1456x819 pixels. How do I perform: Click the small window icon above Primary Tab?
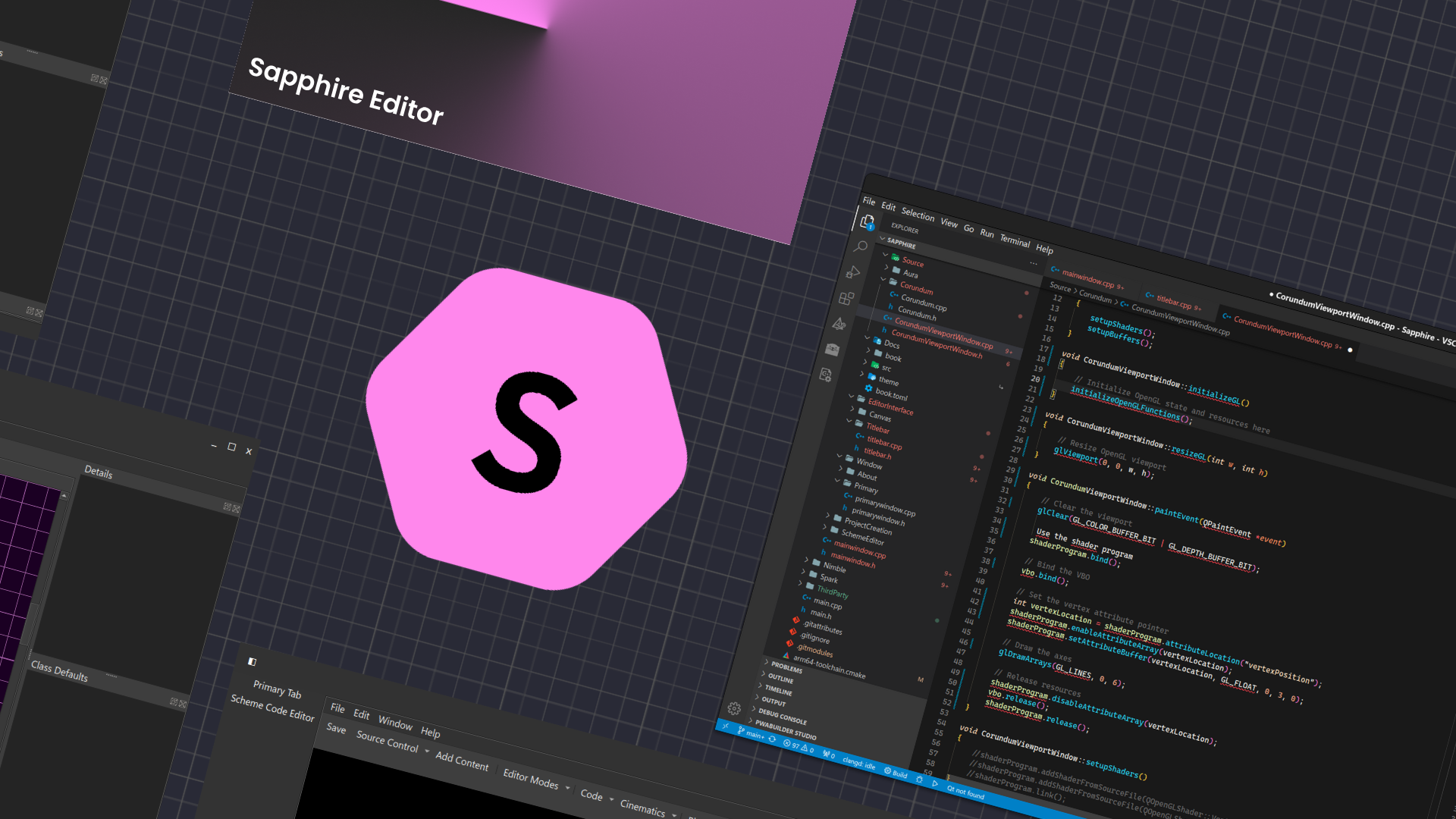pos(252,661)
